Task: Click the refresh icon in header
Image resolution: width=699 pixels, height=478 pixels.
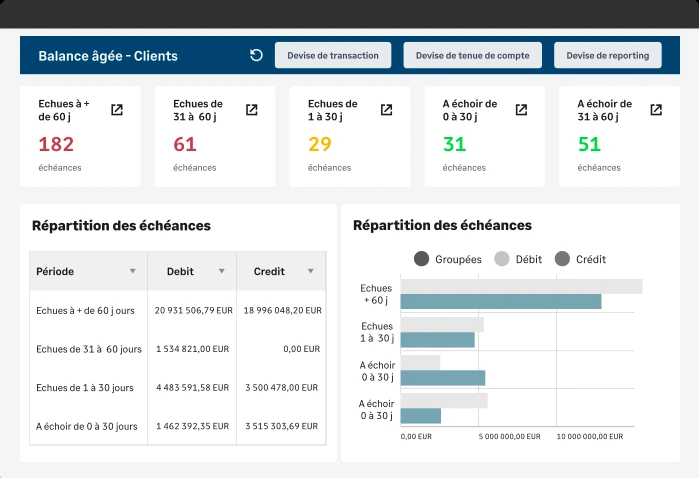Action: (x=256, y=56)
